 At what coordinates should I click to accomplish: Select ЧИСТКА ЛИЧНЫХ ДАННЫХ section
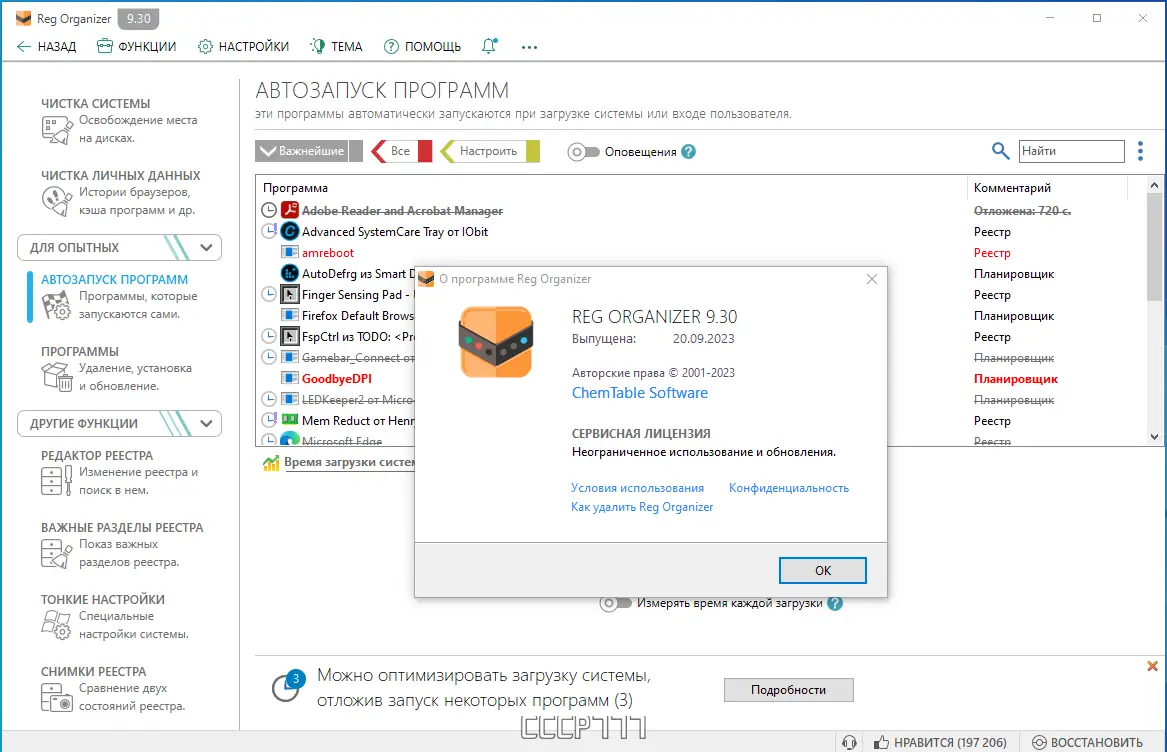[x=119, y=193]
